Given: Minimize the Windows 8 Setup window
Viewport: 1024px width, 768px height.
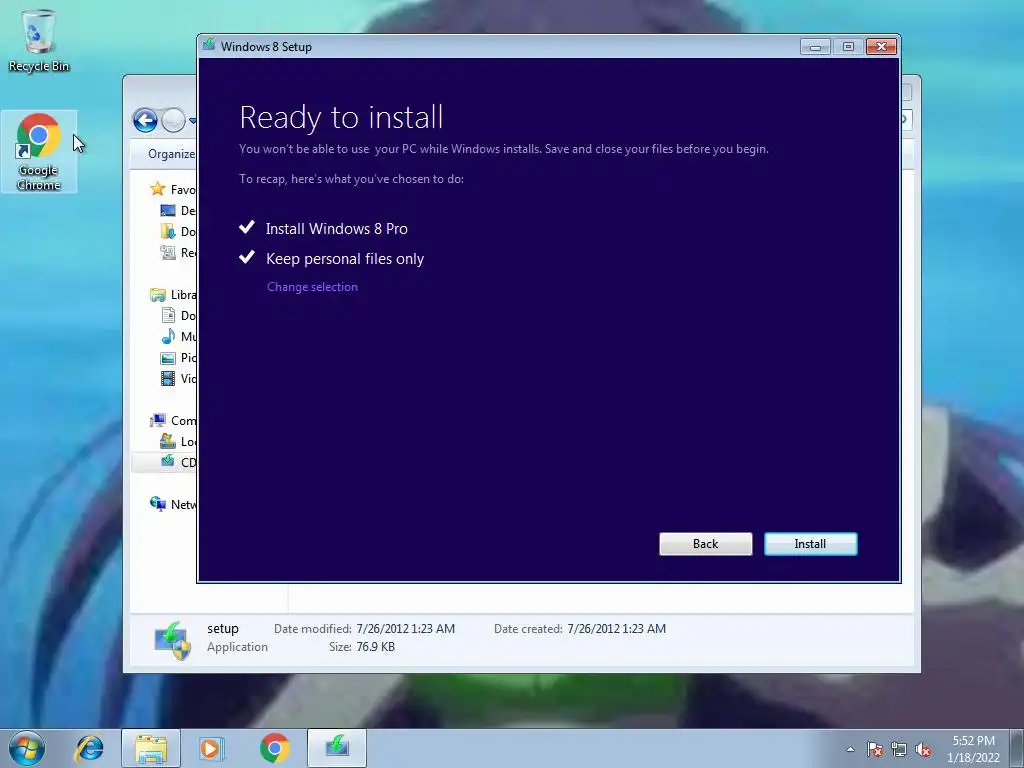Looking at the screenshot, I should point(815,46).
